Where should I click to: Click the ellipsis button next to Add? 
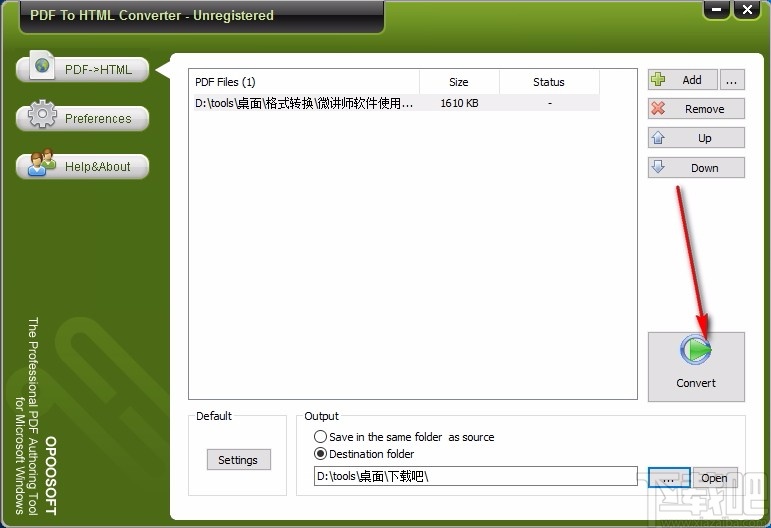point(732,80)
